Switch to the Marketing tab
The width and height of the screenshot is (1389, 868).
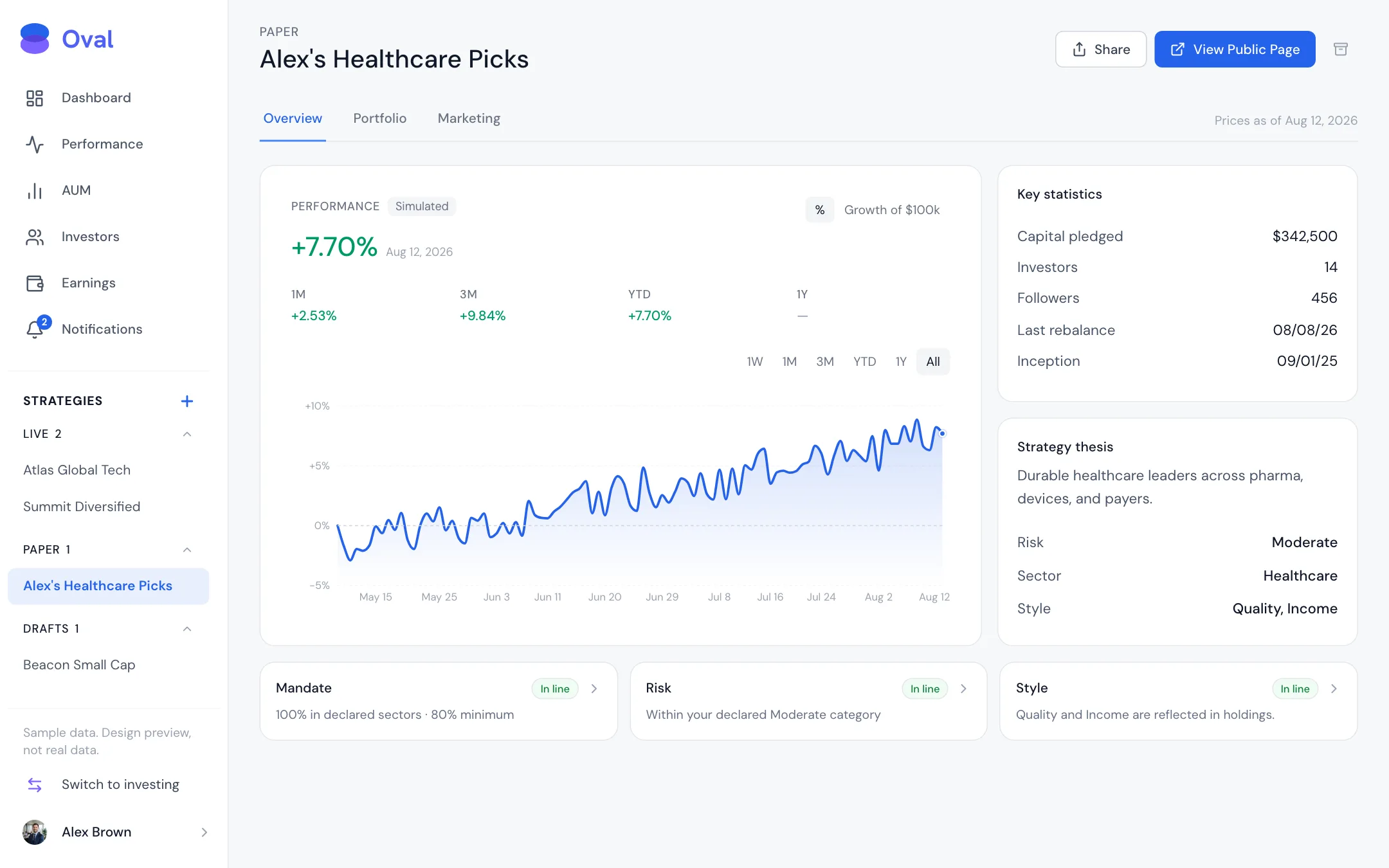[469, 118]
